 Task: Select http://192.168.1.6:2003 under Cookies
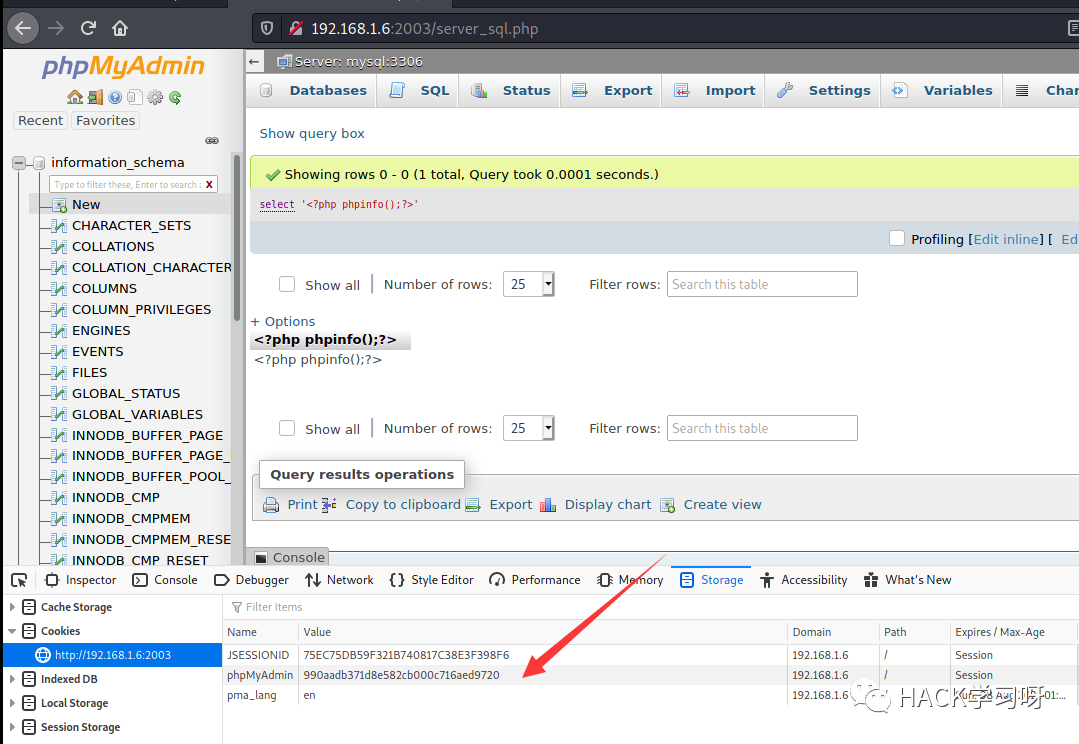point(113,655)
